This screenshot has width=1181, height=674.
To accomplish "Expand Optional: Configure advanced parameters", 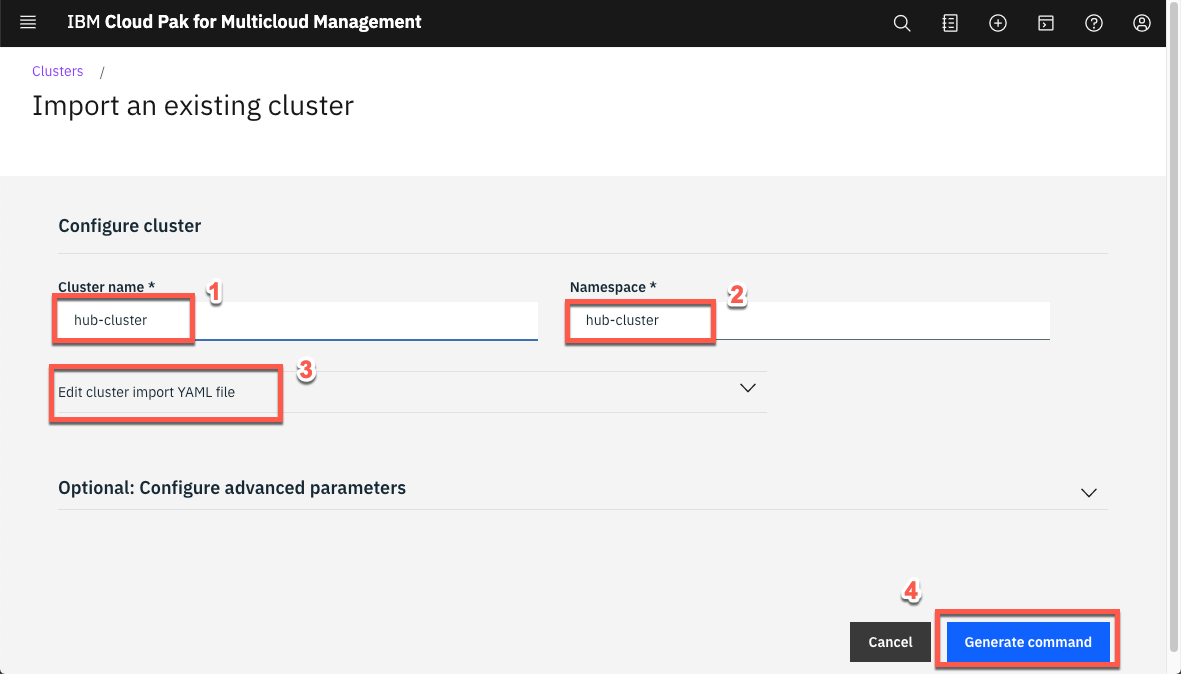I will [231, 488].
